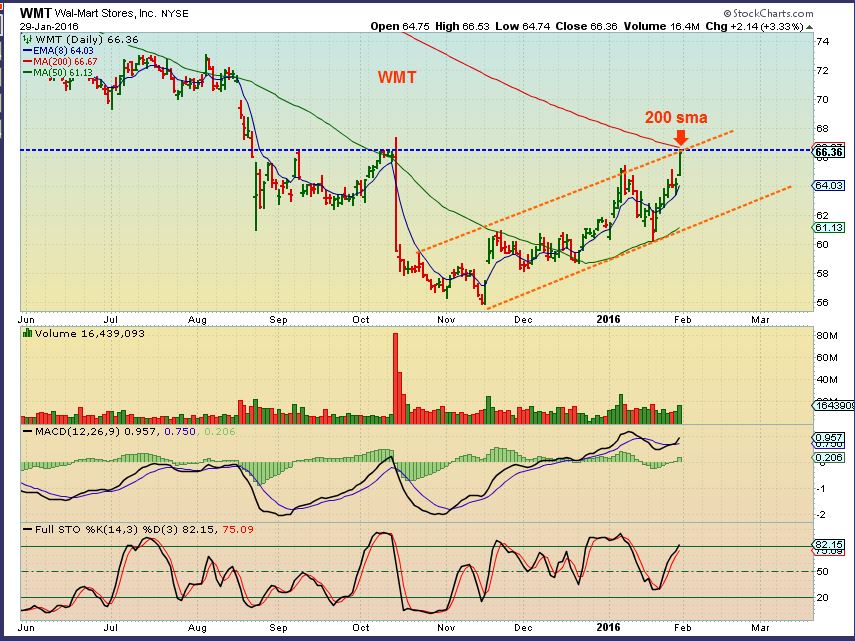Click the green 0.206 MACD histogram value in legend
The image size is (855, 641).
[x=220, y=431]
